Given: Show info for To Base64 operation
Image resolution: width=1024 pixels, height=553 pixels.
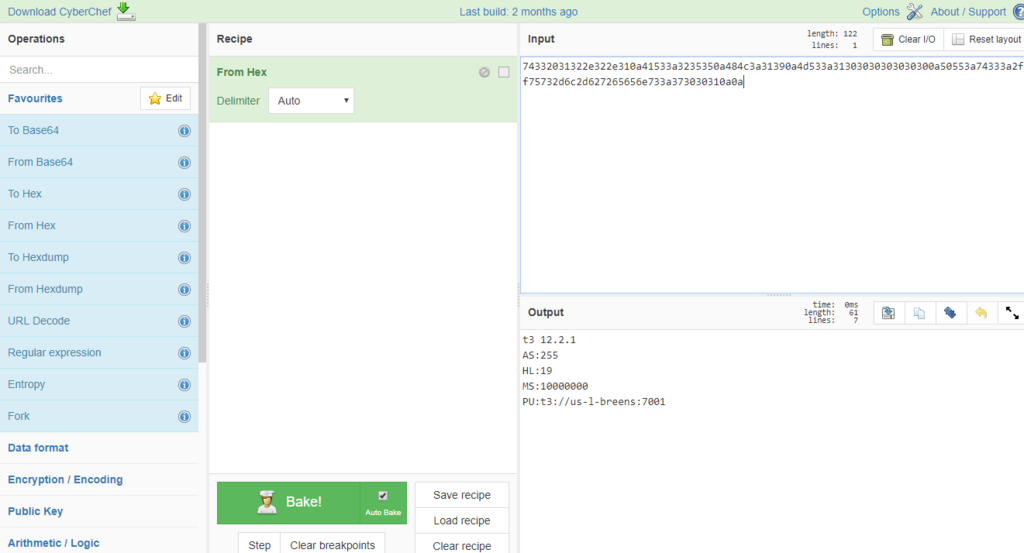Looking at the screenshot, I should pos(184,131).
